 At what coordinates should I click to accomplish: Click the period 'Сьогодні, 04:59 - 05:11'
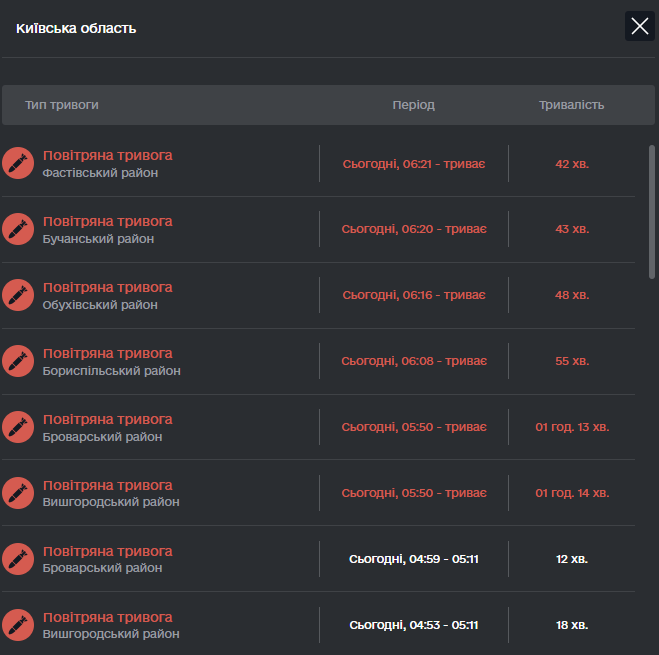(414, 559)
